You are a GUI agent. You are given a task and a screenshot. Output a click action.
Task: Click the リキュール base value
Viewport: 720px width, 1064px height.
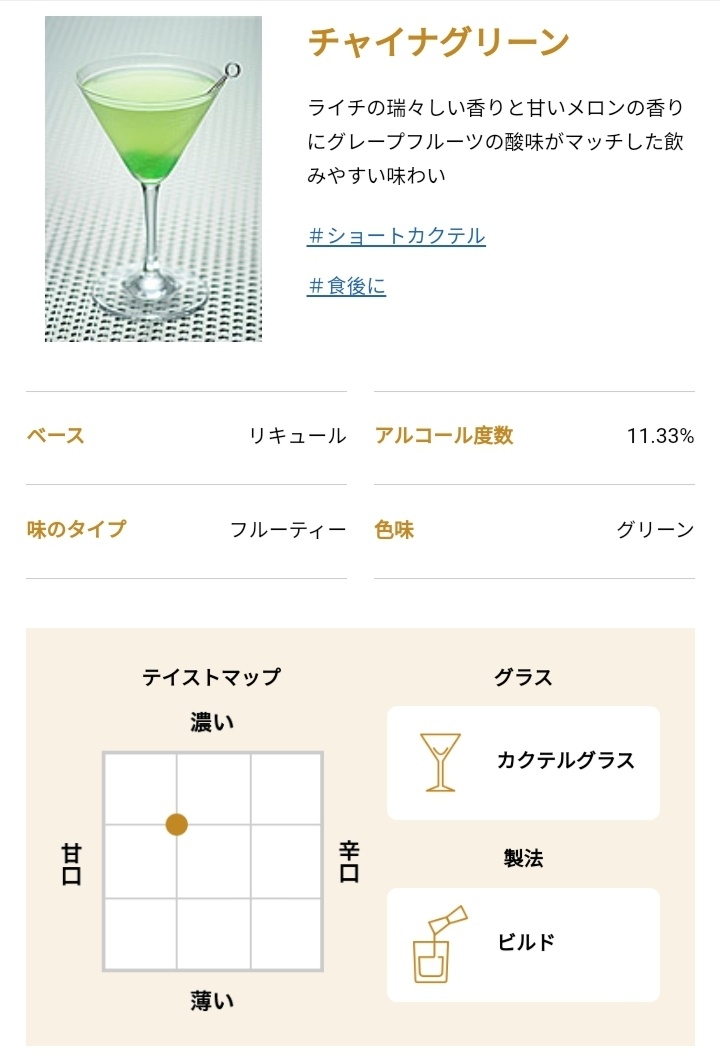click(298, 436)
